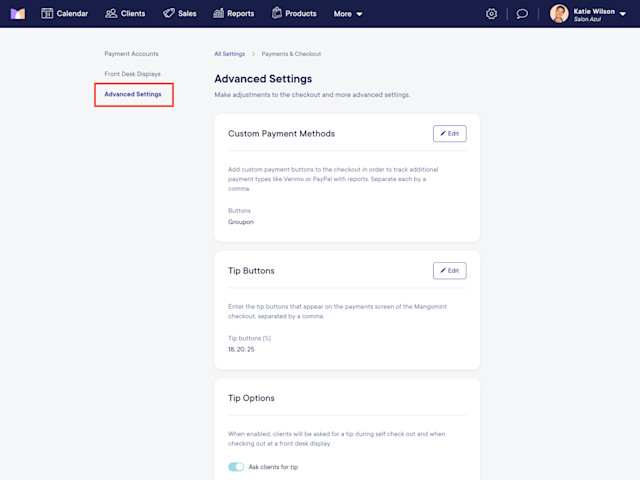This screenshot has height=480, width=640.
Task: Edit Custom Payment Methods
Action: 449,133
